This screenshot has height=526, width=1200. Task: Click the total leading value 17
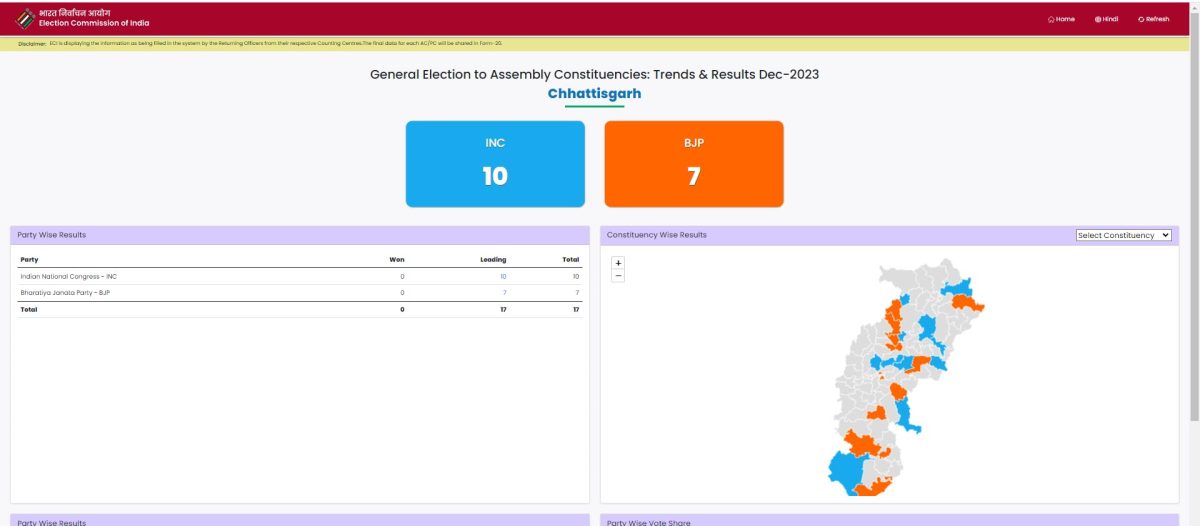coord(503,309)
